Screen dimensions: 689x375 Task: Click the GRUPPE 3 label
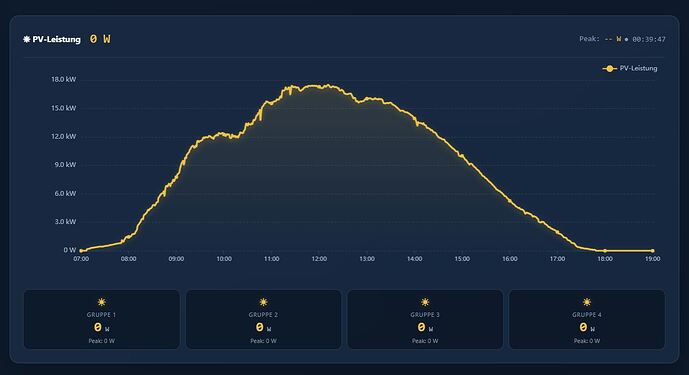tap(425, 315)
